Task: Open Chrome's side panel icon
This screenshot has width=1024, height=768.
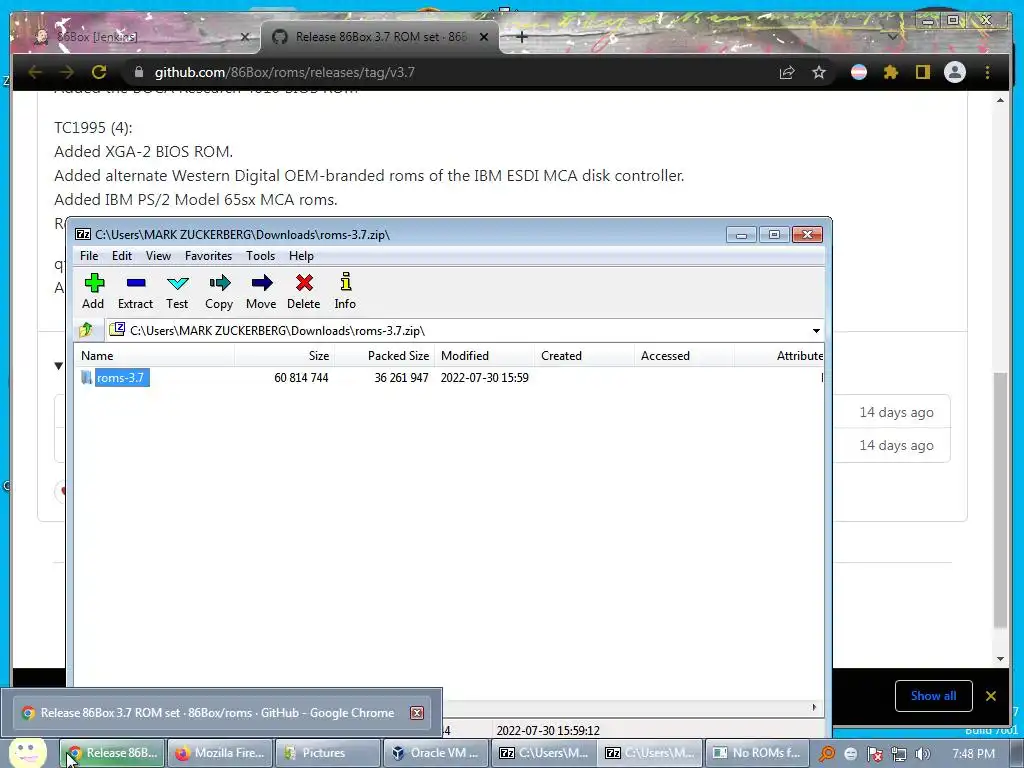Action: point(922,72)
